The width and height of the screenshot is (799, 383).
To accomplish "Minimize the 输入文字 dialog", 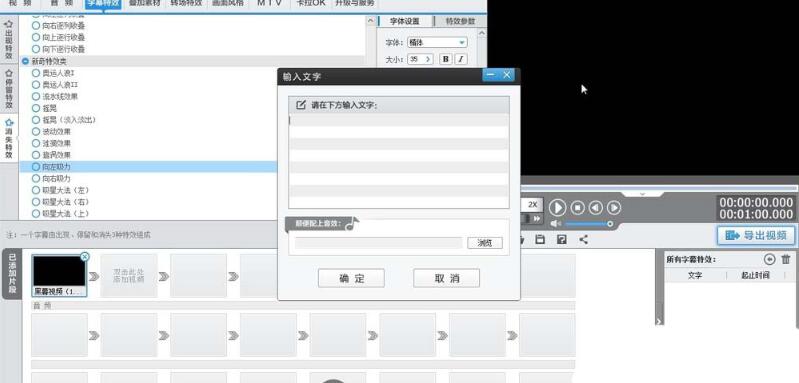I will [x=490, y=75].
